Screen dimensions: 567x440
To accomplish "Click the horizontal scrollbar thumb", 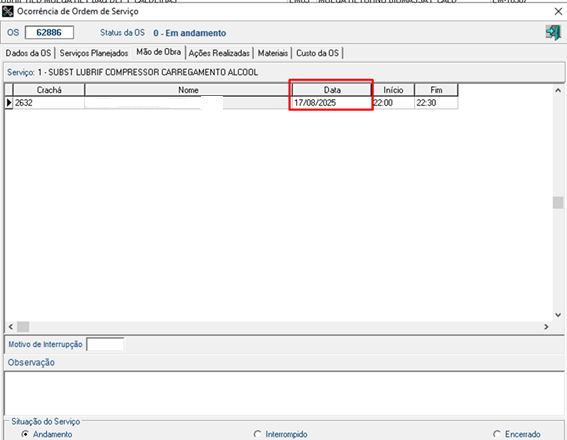I will tap(23, 327).
